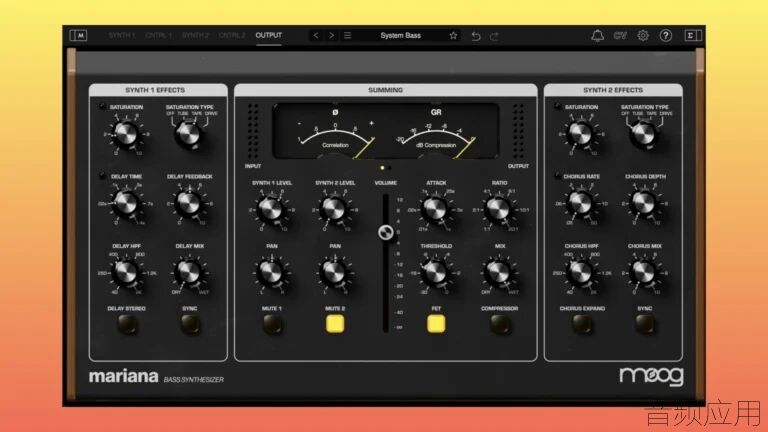Open the CV settings icon
The image size is (768, 432).
620,35
